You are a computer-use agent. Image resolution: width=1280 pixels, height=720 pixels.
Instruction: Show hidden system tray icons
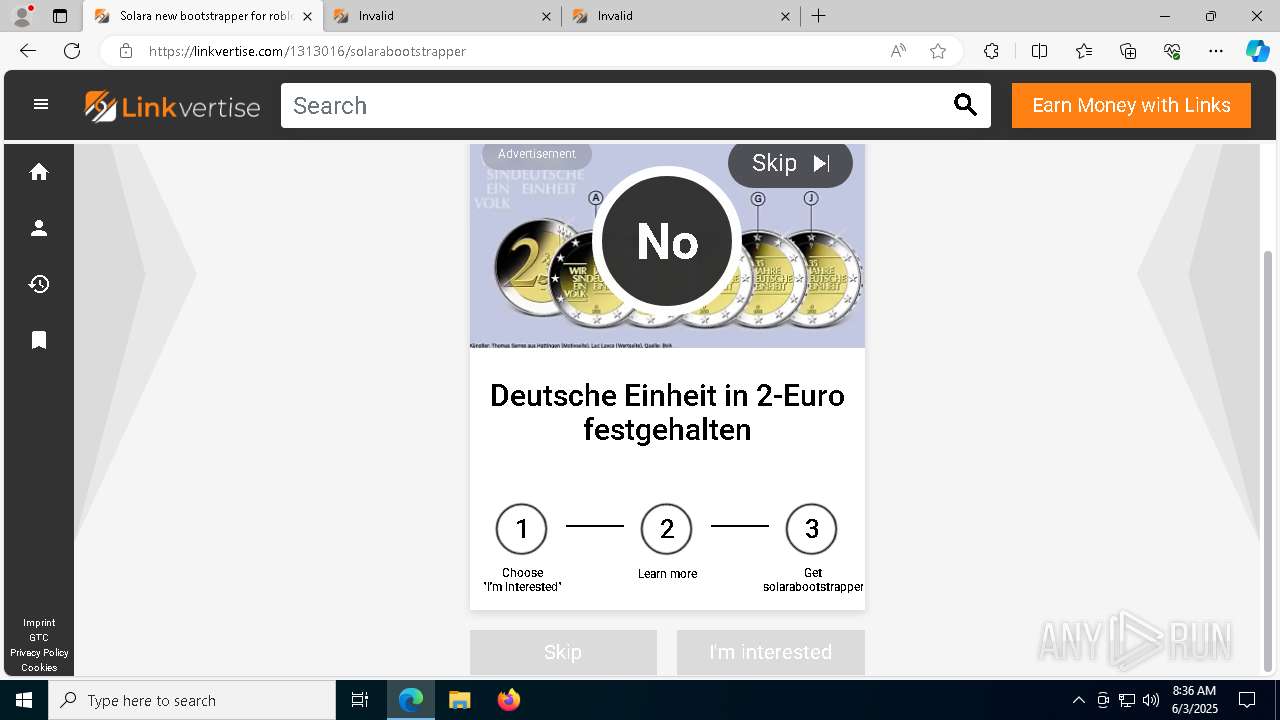click(x=1078, y=700)
